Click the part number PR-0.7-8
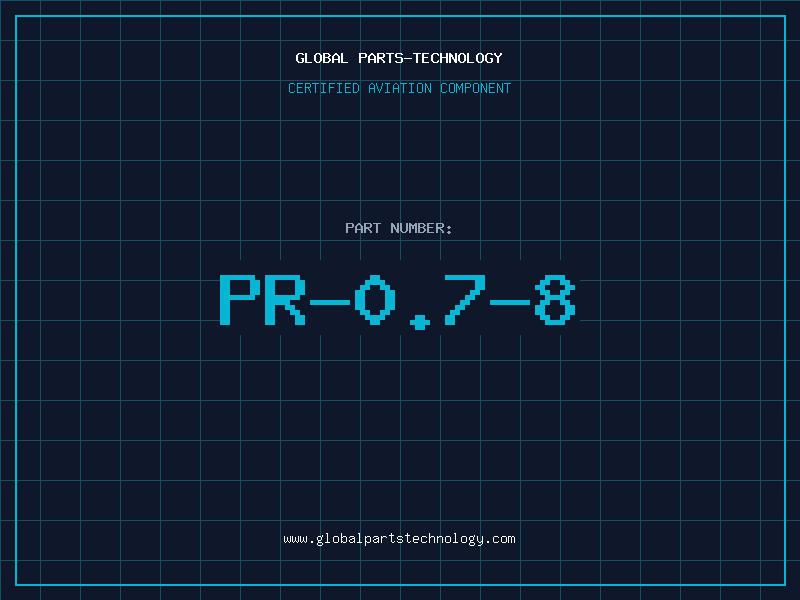This screenshot has width=800, height=600. pyautogui.click(x=398, y=302)
